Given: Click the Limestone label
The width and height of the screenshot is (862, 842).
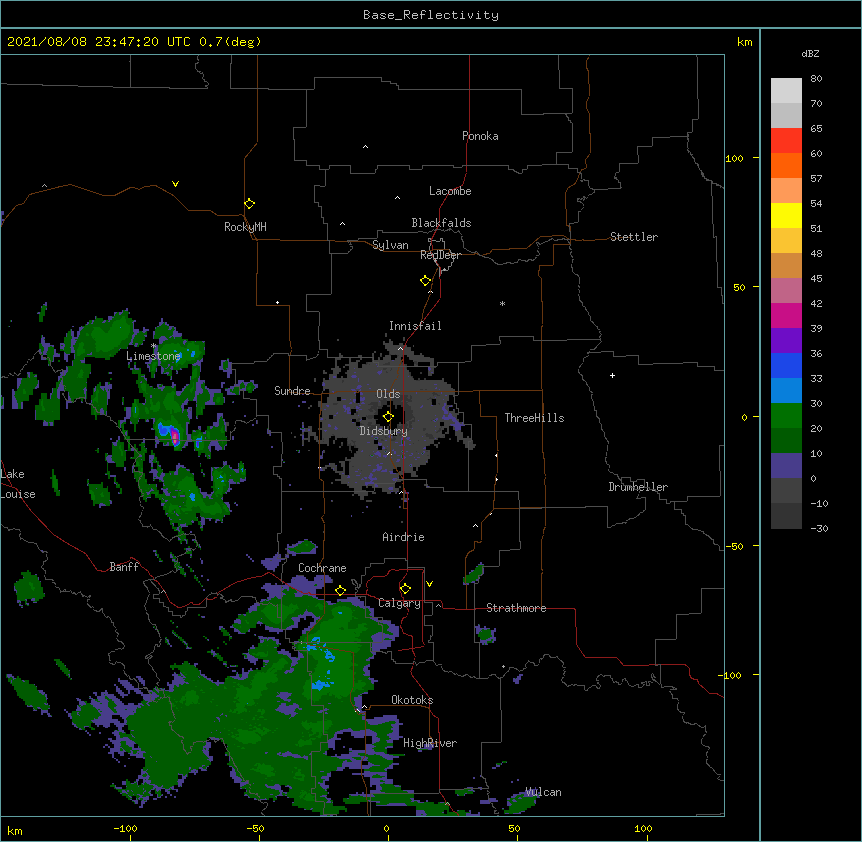Looking at the screenshot, I should (x=153, y=356).
